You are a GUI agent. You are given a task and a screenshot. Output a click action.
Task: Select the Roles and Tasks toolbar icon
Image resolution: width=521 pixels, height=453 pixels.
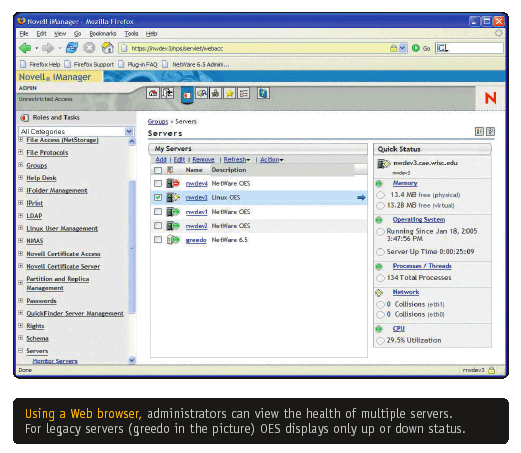(187, 95)
